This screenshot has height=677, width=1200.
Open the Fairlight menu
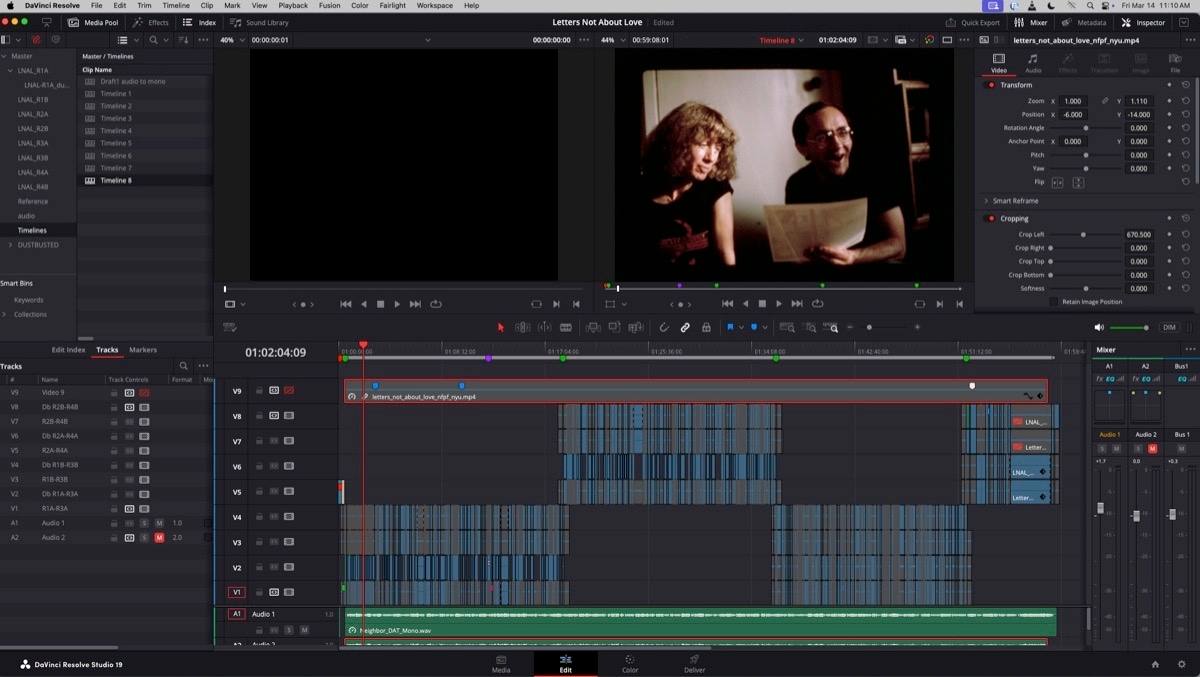(x=393, y=5)
